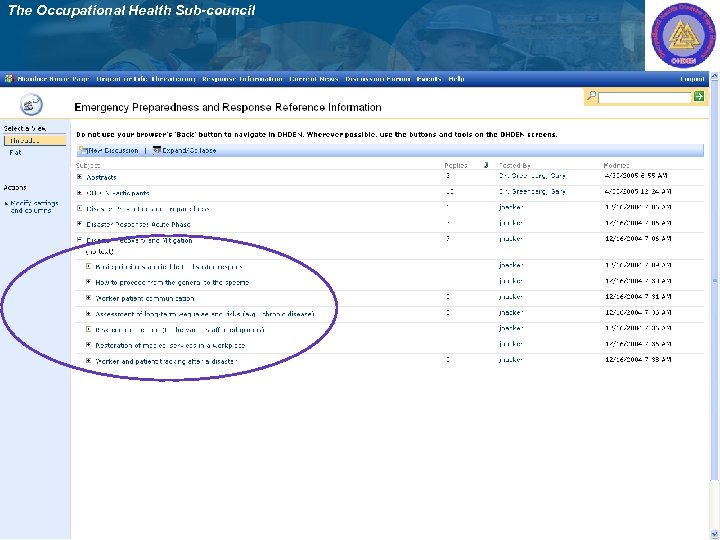Click the OHDEN logo in the header
Screen dimensions: 720x540
[683, 36]
